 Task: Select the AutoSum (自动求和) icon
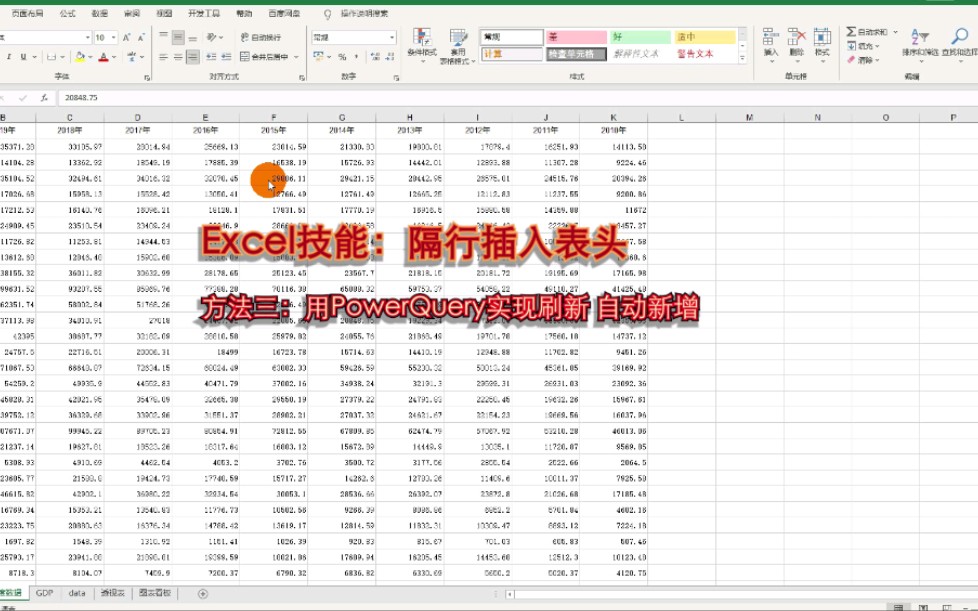click(851, 31)
